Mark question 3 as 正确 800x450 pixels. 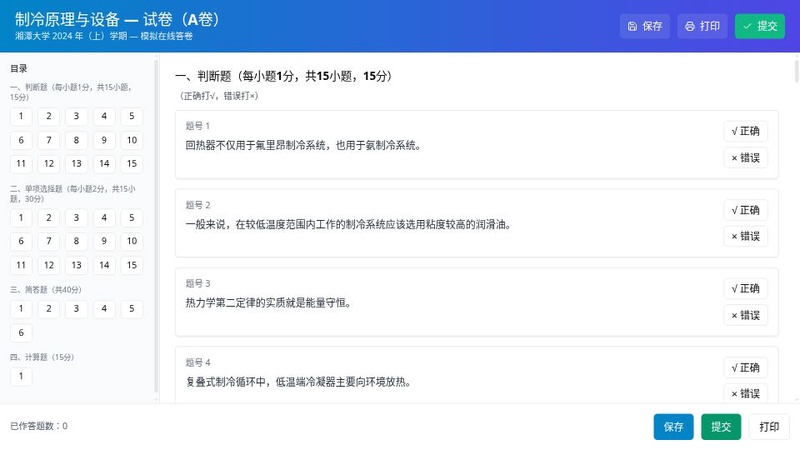click(745, 289)
